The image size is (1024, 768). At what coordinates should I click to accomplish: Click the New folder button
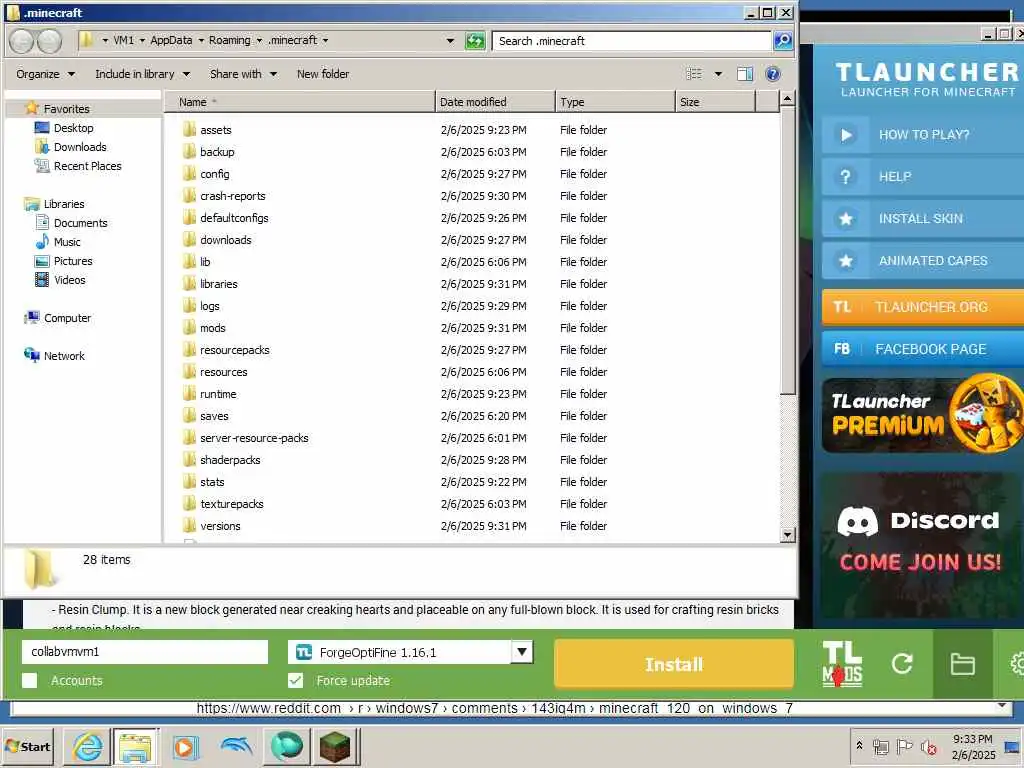click(323, 74)
